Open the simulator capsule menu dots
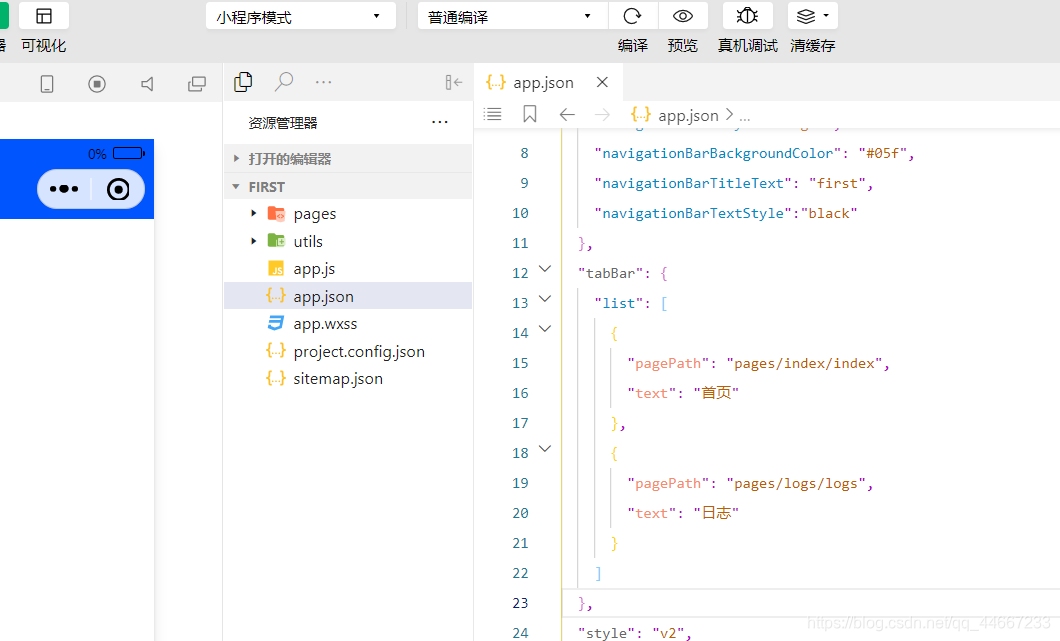1060x641 pixels. pyautogui.click(x=64, y=189)
